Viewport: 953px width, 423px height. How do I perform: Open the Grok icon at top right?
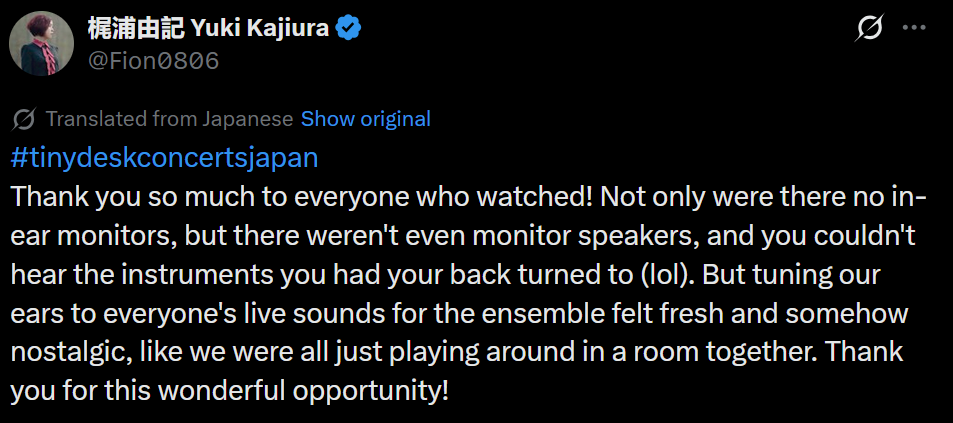point(869,29)
